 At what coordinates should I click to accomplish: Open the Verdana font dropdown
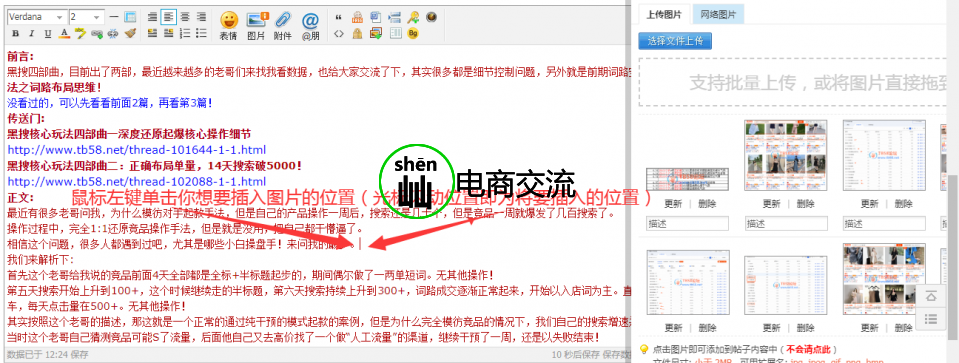point(37,17)
